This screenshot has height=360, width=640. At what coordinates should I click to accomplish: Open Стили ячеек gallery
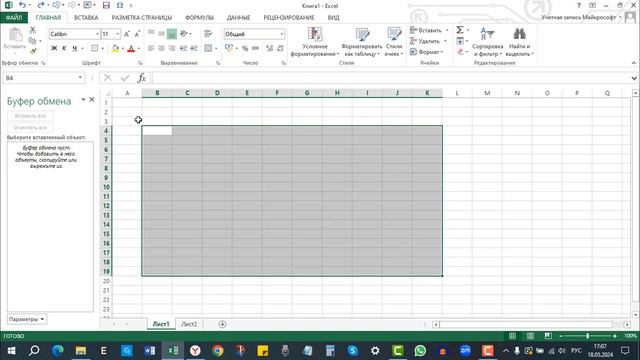tap(394, 42)
